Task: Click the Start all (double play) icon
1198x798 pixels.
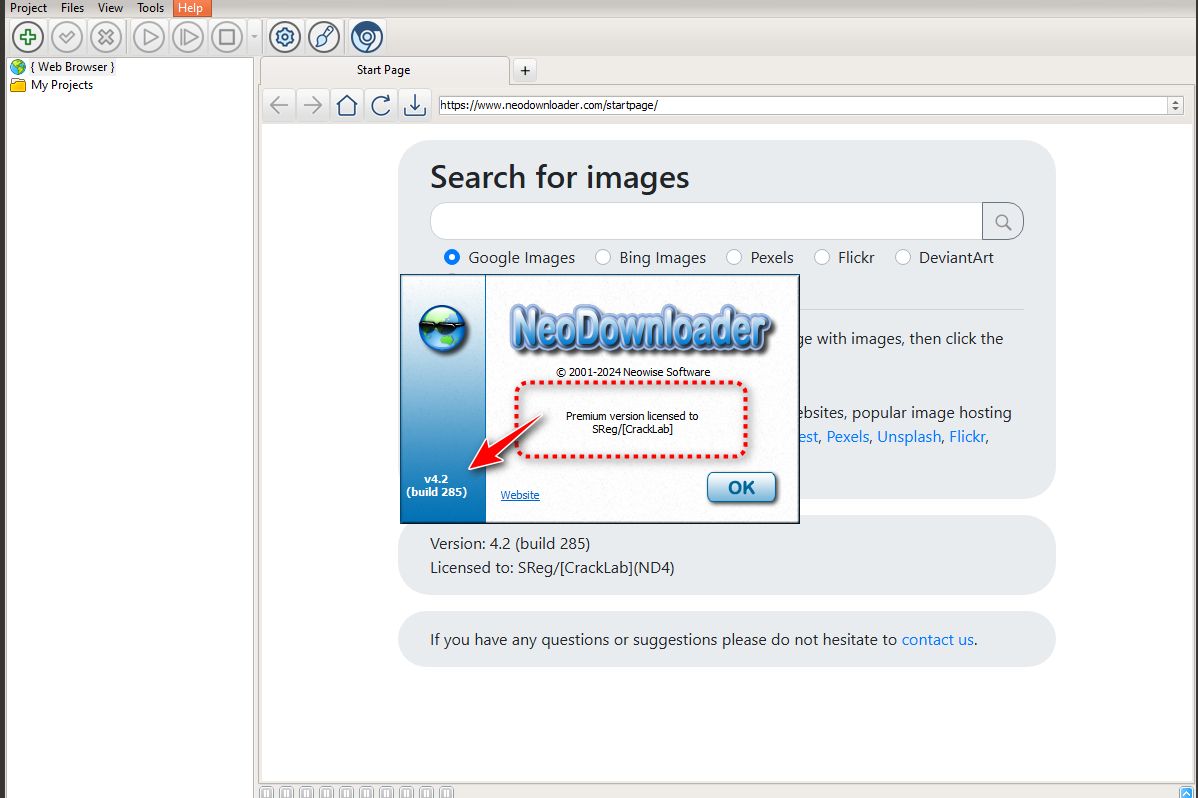Action: click(x=188, y=37)
